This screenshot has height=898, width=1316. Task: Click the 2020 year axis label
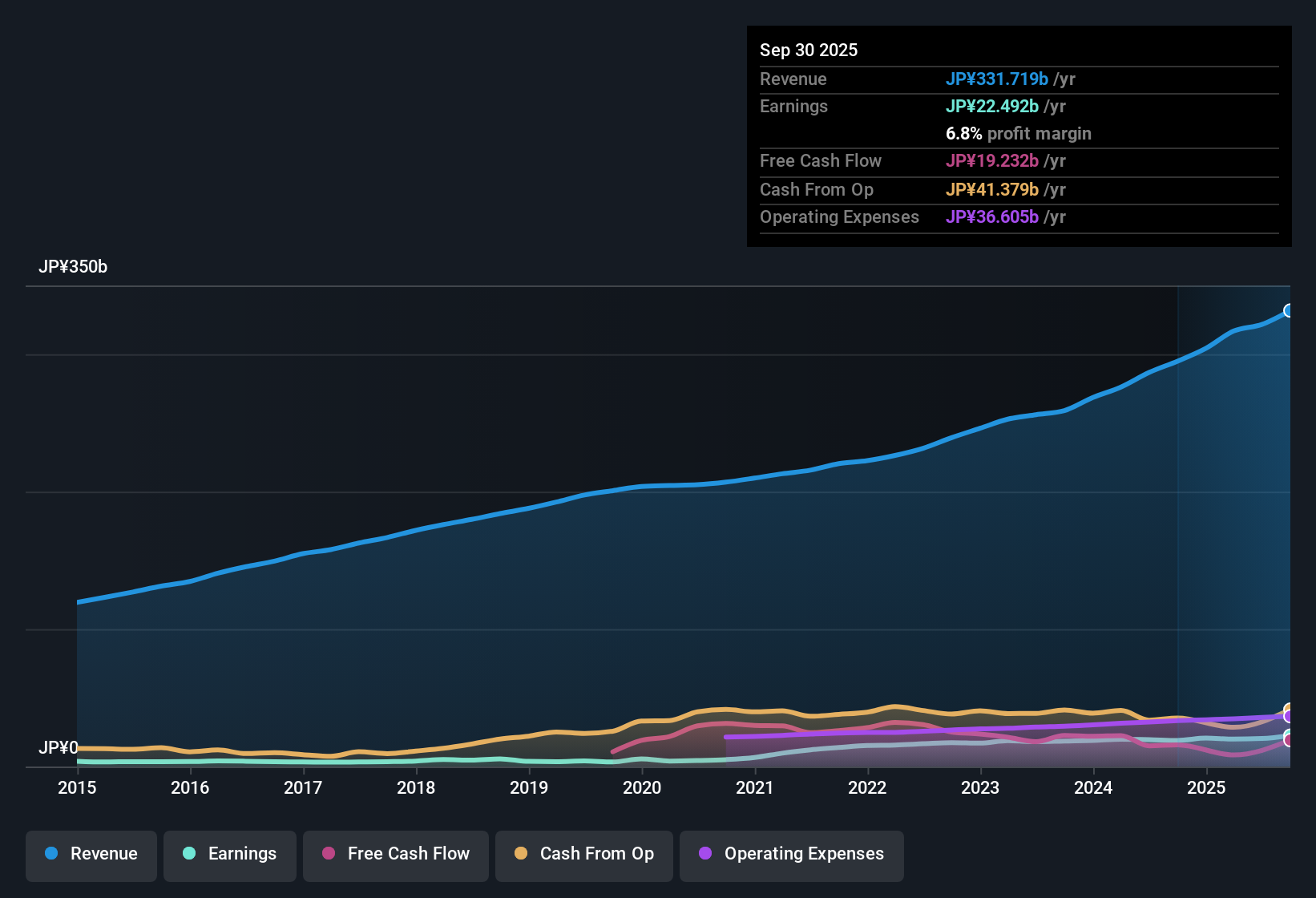[642, 788]
